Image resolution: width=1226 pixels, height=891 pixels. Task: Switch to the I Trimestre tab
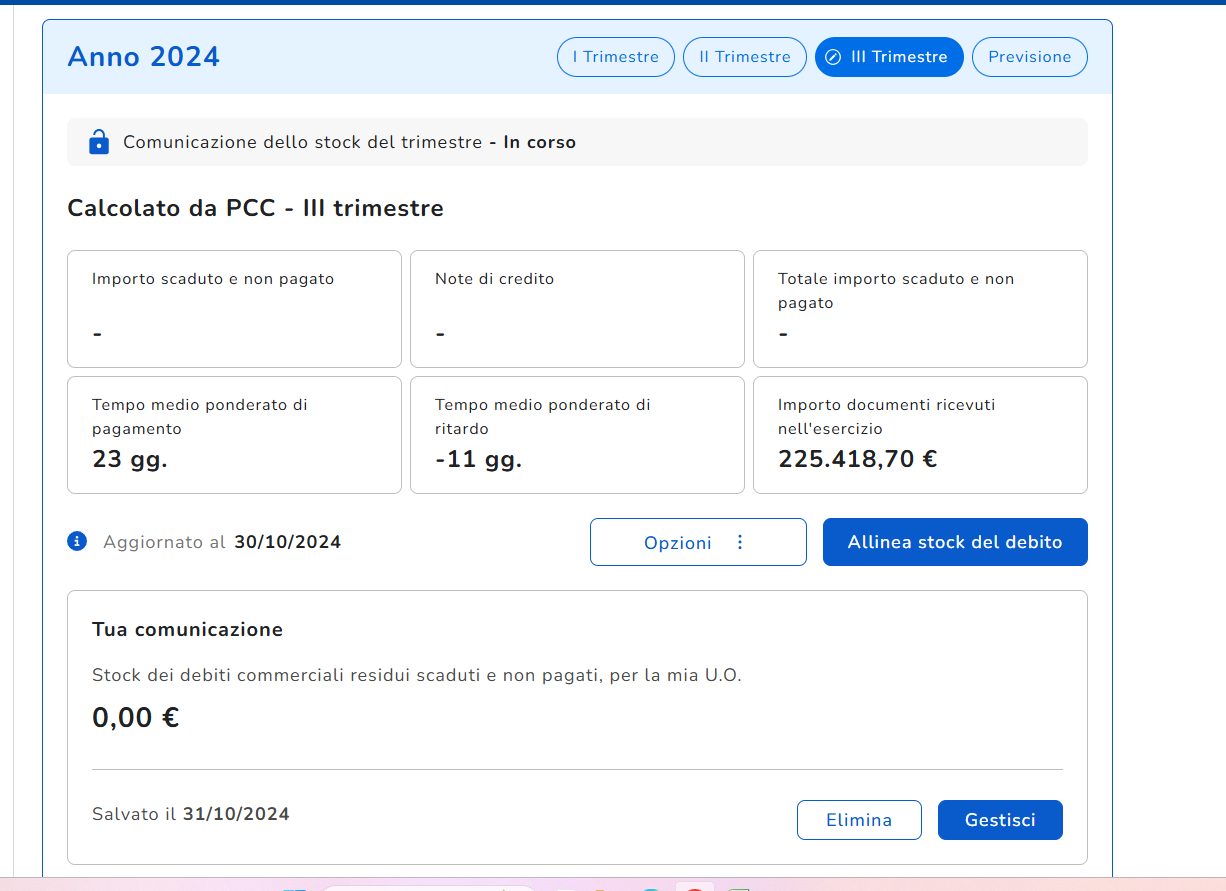pyautogui.click(x=615, y=57)
